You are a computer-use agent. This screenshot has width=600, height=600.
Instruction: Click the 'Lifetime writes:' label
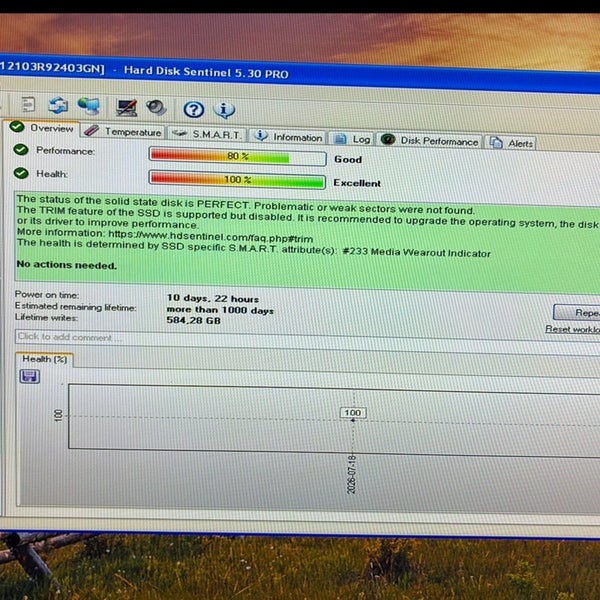46,317
